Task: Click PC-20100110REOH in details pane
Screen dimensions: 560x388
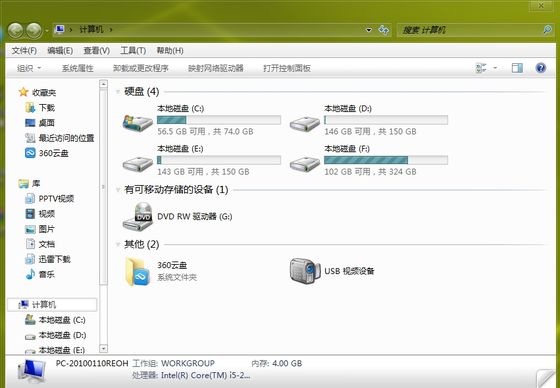Action: click(92, 363)
